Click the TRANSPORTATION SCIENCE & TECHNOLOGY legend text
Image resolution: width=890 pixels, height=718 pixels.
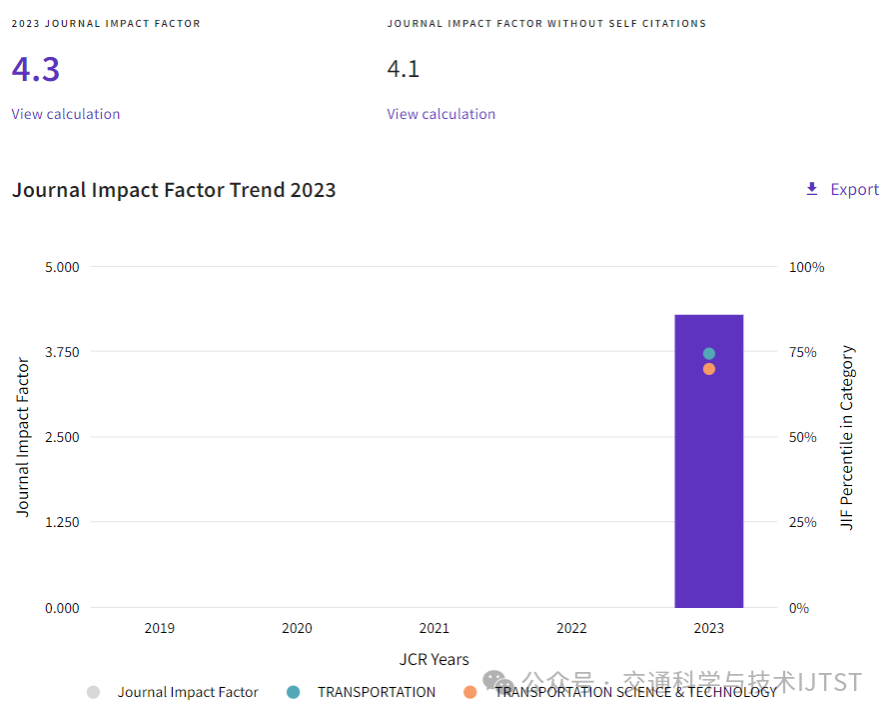click(636, 692)
